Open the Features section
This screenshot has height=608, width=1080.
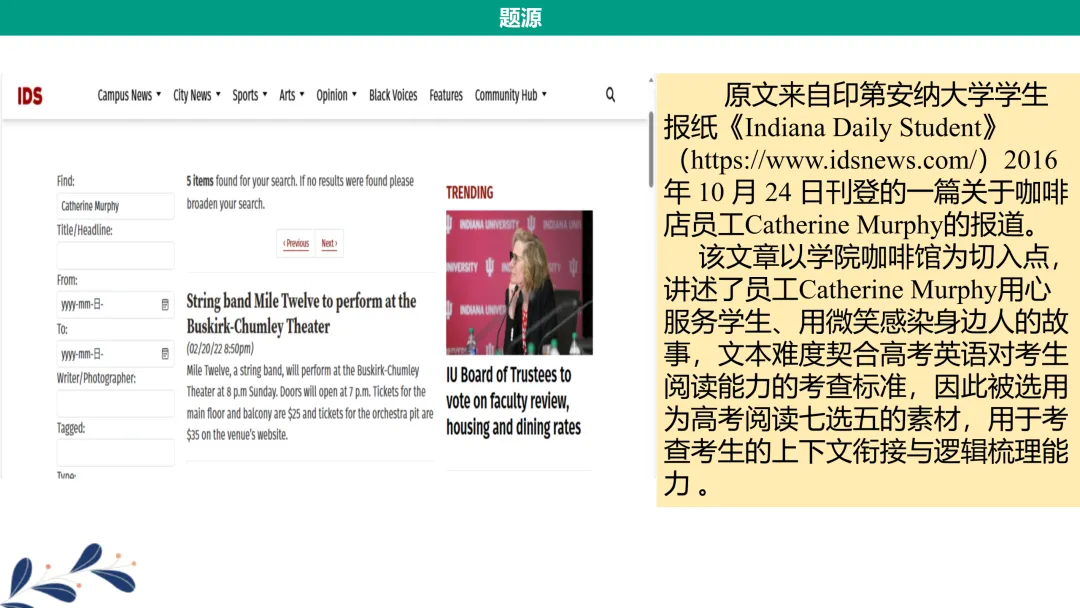pyautogui.click(x=446, y=95)
